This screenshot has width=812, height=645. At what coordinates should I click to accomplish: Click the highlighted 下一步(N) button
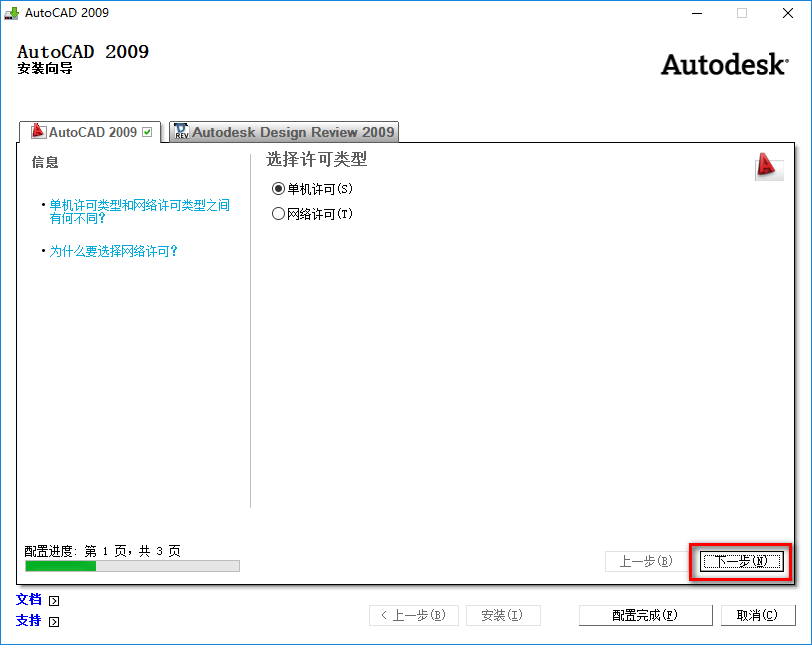point(740,562)
